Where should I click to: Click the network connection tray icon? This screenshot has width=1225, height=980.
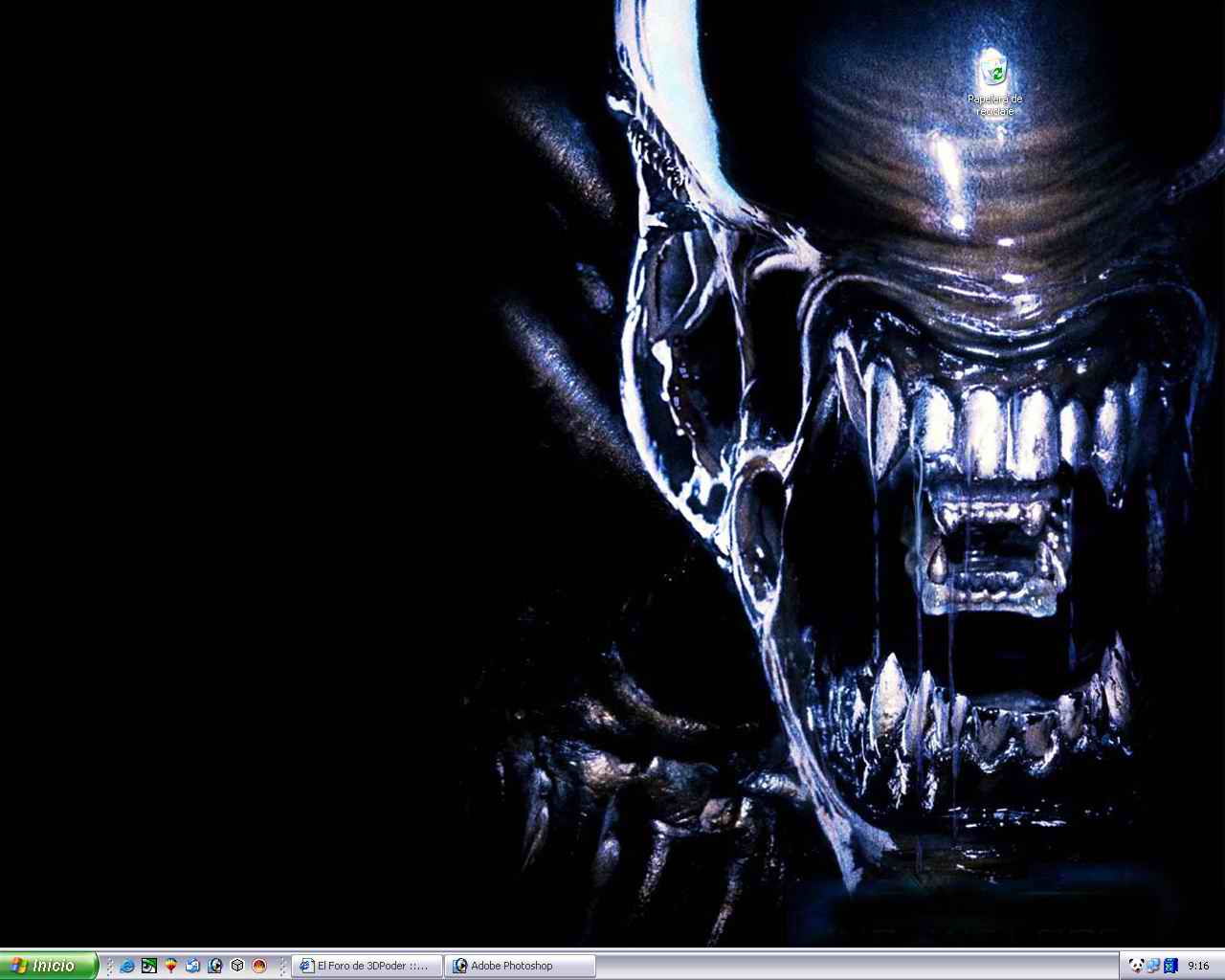(1153, 966)
